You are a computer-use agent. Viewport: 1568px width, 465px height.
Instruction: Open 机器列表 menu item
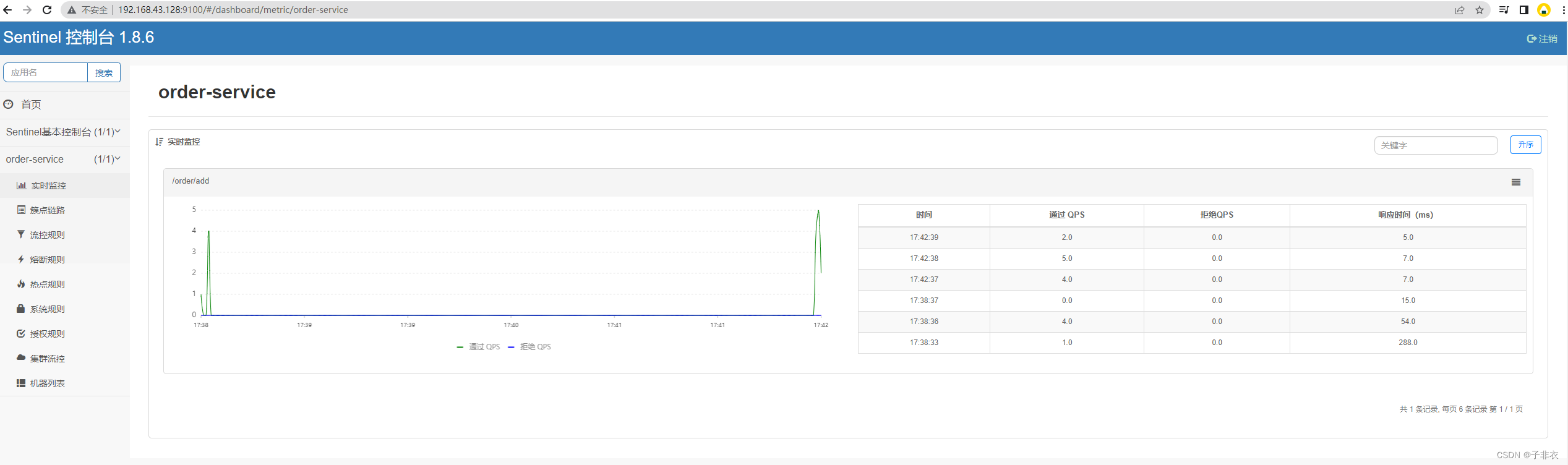coord(64,383)
